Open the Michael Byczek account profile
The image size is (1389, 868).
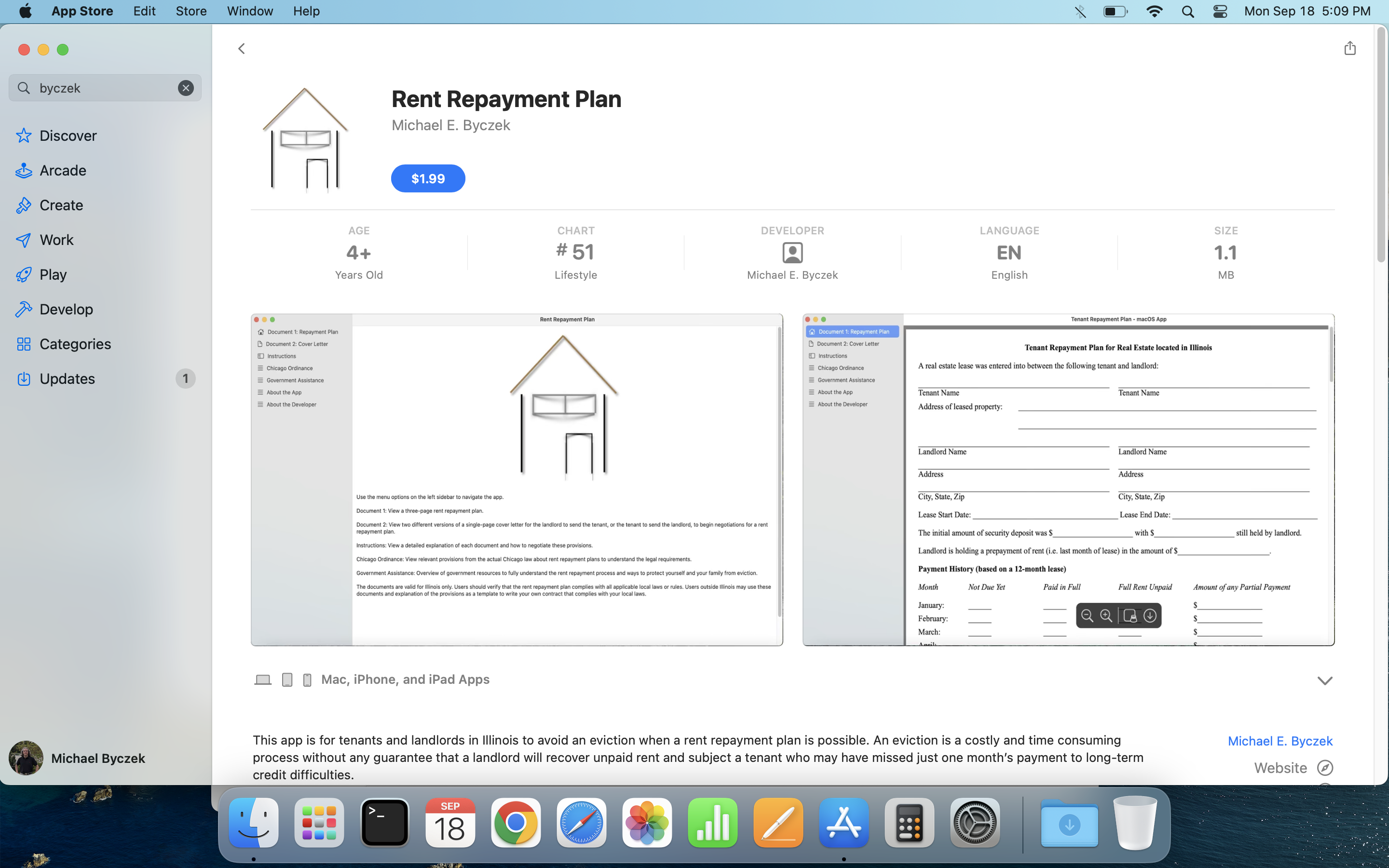(78, 758)
